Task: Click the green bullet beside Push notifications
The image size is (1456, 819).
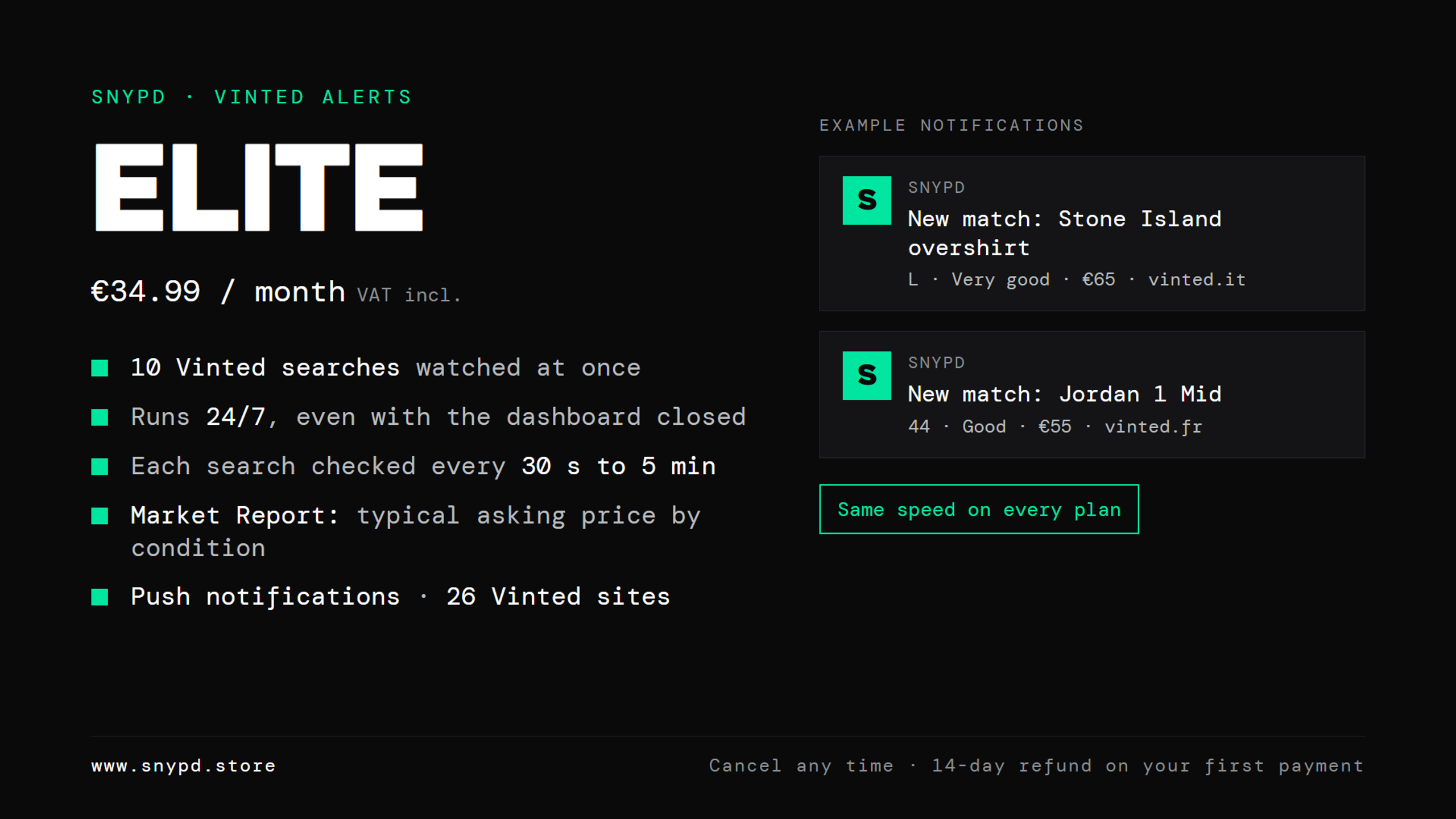Action: pyautogui.click(x=100, y=597)
